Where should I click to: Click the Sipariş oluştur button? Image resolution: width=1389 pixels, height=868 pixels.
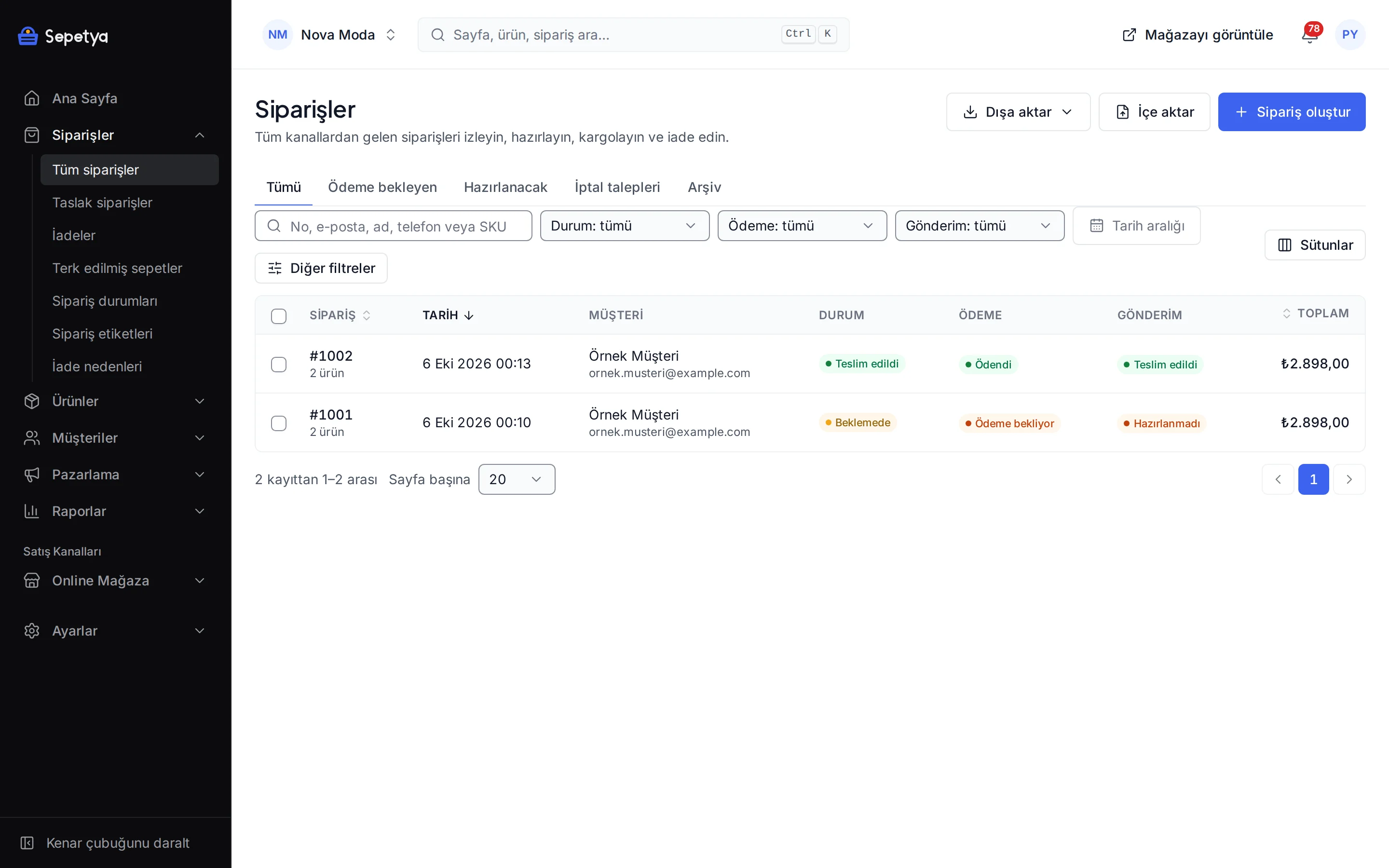coord(1292,112)
